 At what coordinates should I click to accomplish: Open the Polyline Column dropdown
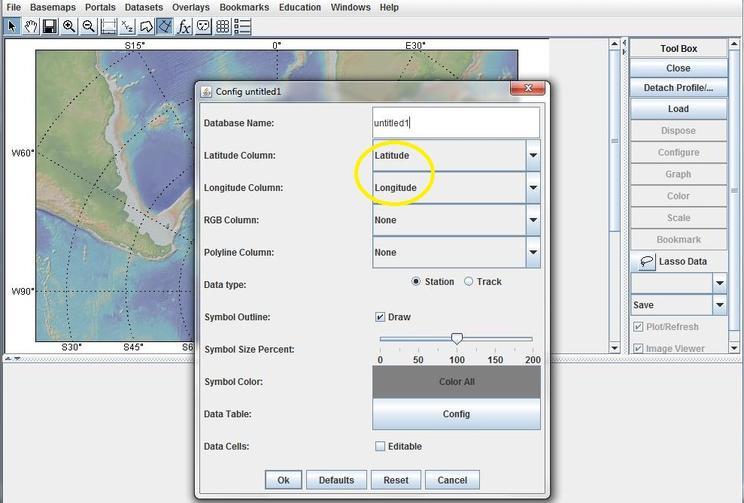click(x=533, y=252)
